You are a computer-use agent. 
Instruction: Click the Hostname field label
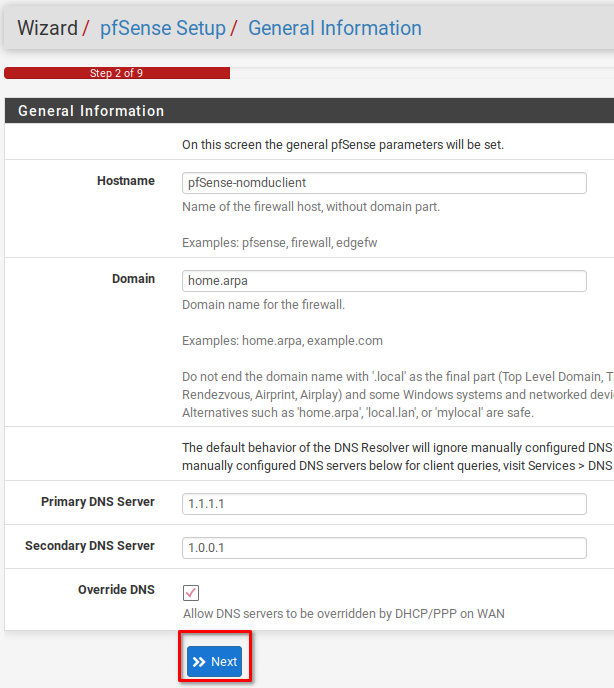tap(126, 181)
